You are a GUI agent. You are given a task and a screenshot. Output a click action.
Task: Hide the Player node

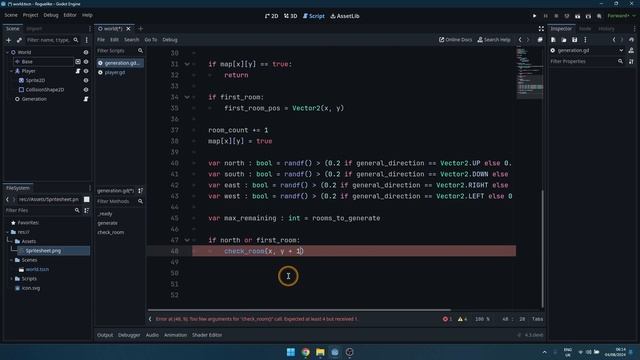click(86, 71)
